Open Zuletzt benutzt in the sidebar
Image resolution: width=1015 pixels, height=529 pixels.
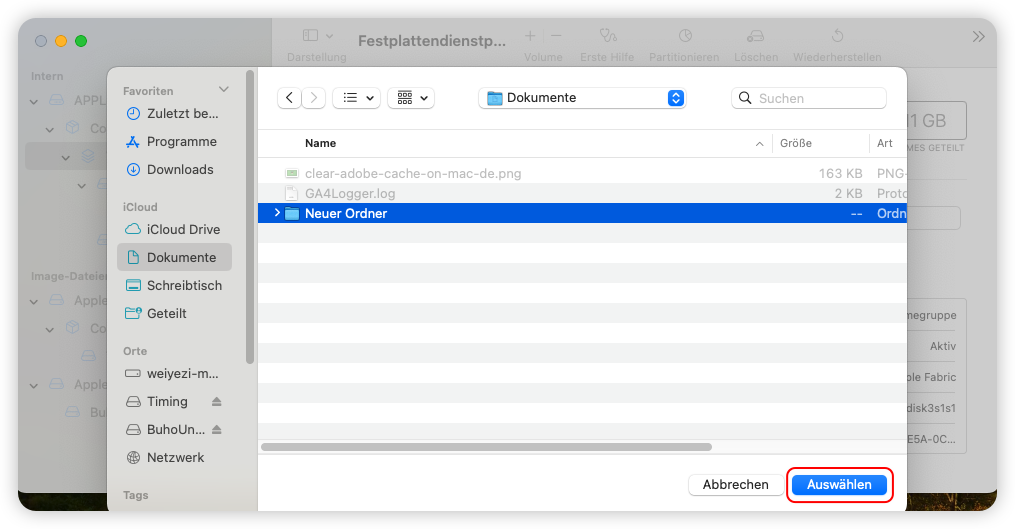(x=173, y=113)
